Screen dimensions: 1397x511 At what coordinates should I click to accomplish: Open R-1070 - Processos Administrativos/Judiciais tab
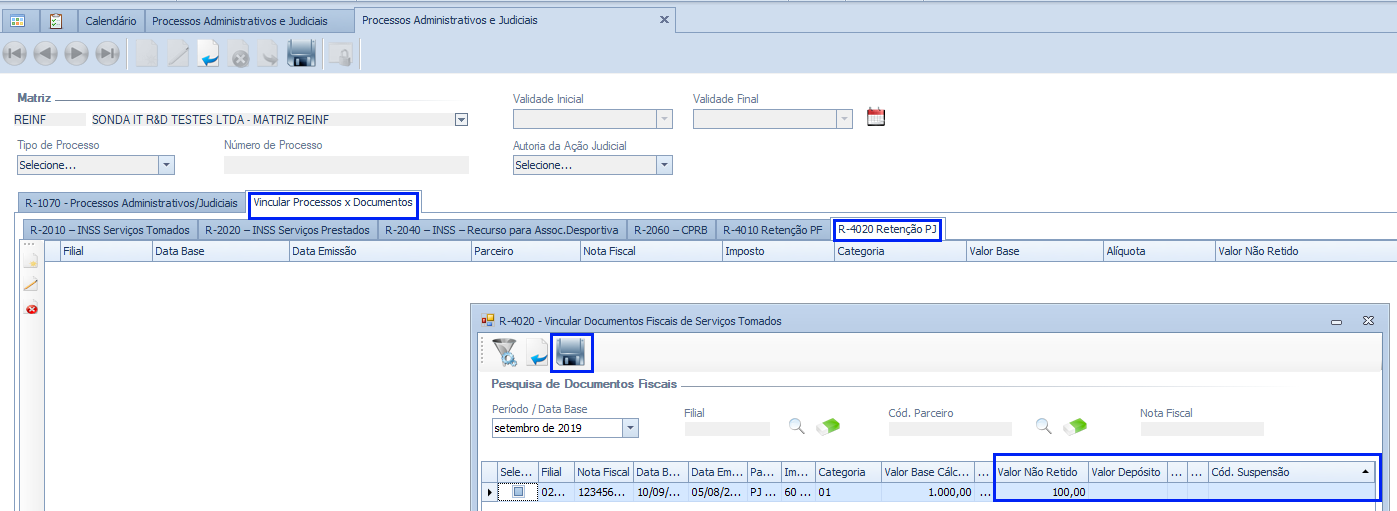132,202
